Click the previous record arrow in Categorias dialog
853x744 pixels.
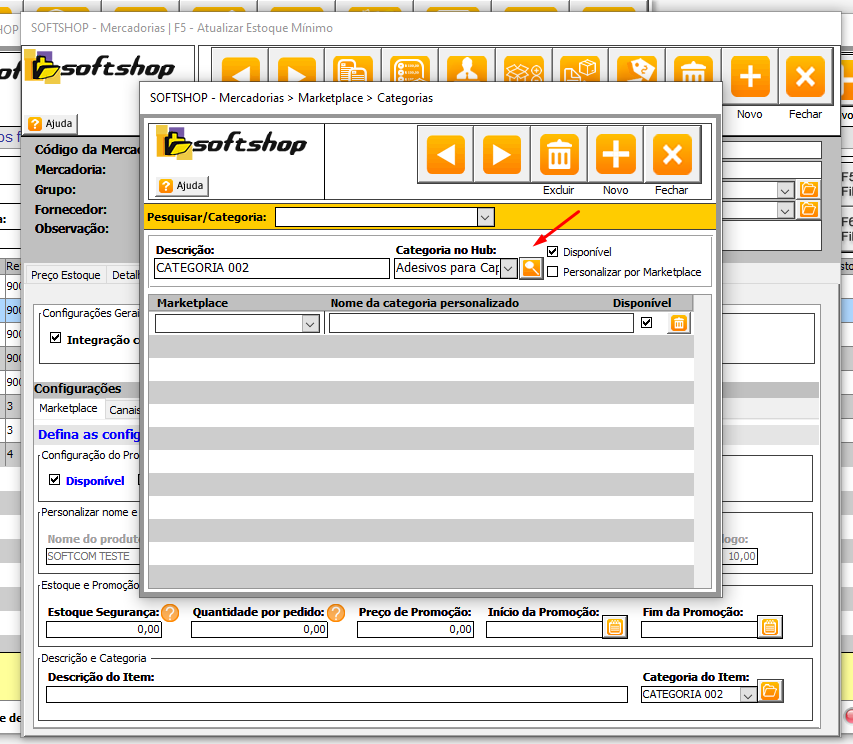tap(445, 155)
